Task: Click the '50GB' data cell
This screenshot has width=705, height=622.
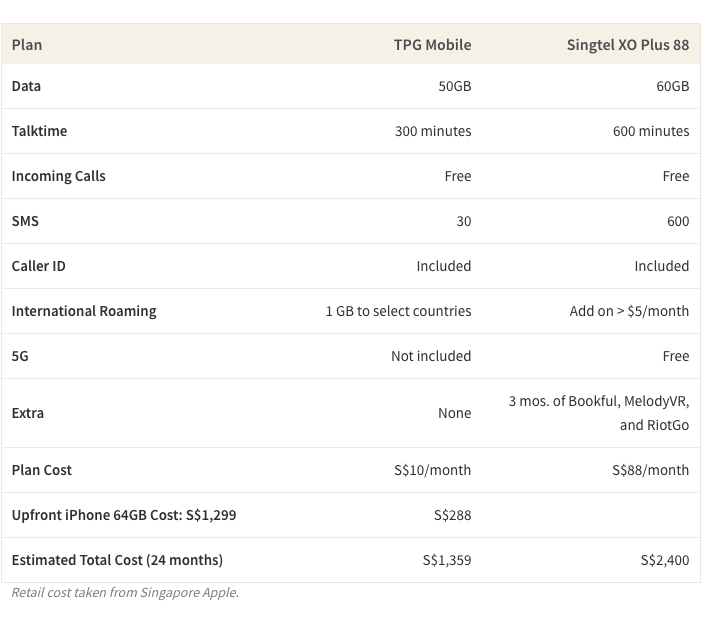Action: [455, 86]
